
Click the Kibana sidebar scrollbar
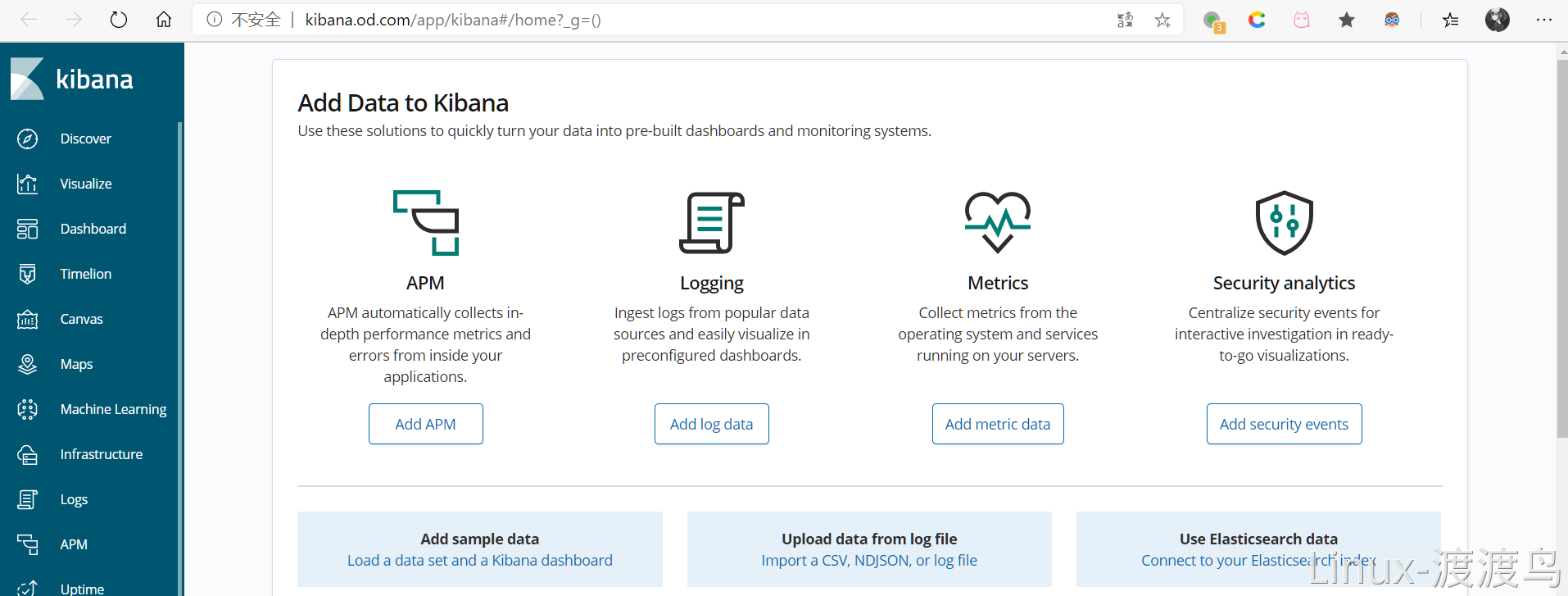point(179,358)
